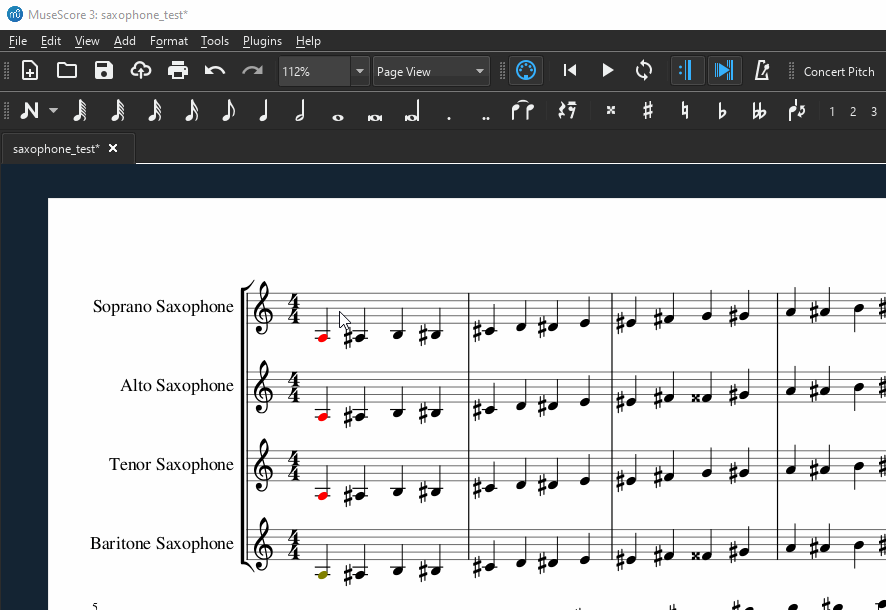The width and height of the screenshot is (886, 610).
Task: Toggle the metronome
Action: click(762, 71)
